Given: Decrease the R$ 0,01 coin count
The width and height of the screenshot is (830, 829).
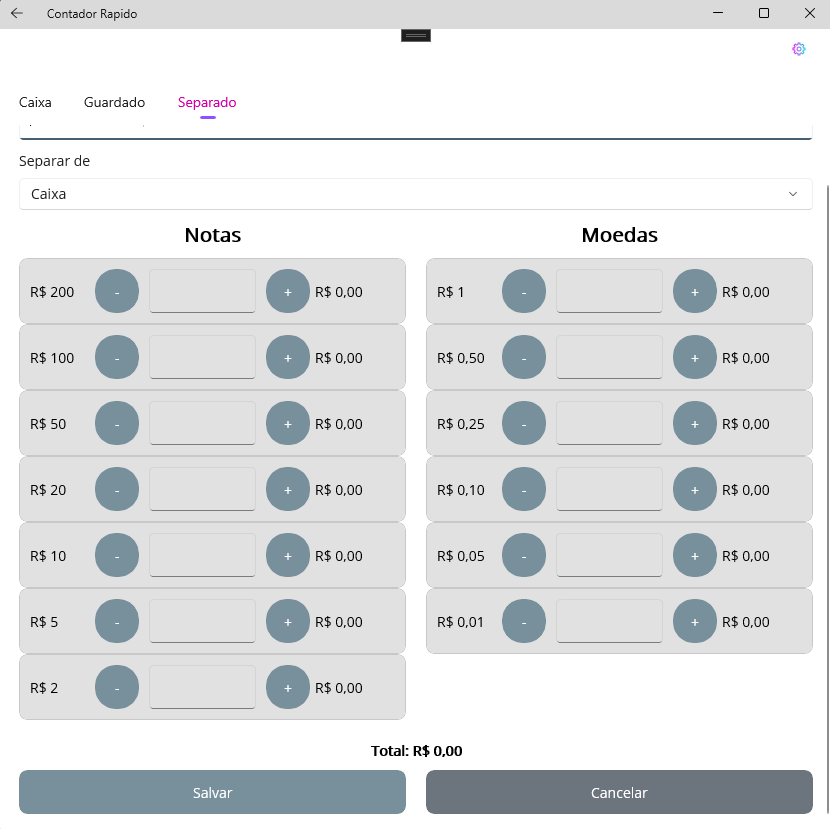Looking at the screenshot, I should 524,622.
